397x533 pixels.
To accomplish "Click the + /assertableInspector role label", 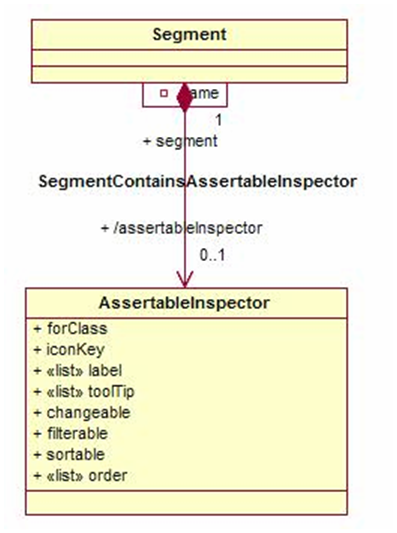I will tap(182, 228).
